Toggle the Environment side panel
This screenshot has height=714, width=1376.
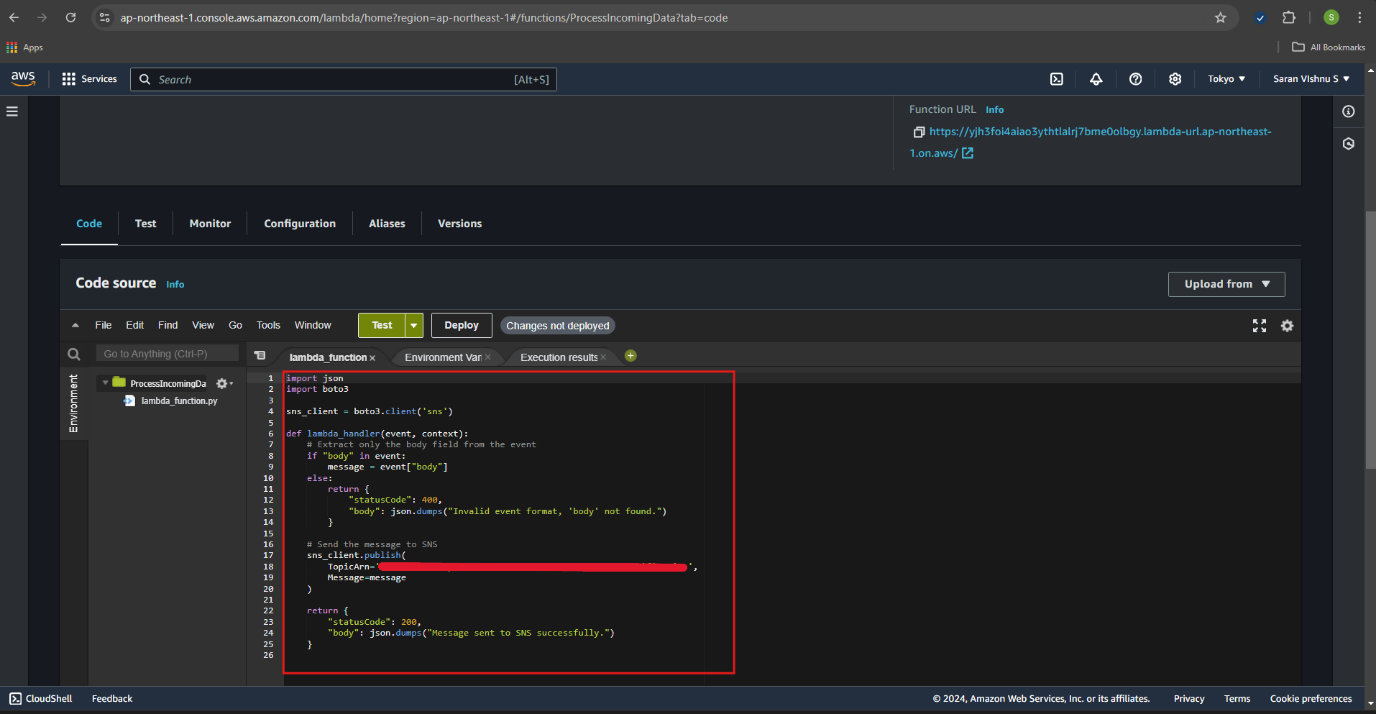pos(73,403)
